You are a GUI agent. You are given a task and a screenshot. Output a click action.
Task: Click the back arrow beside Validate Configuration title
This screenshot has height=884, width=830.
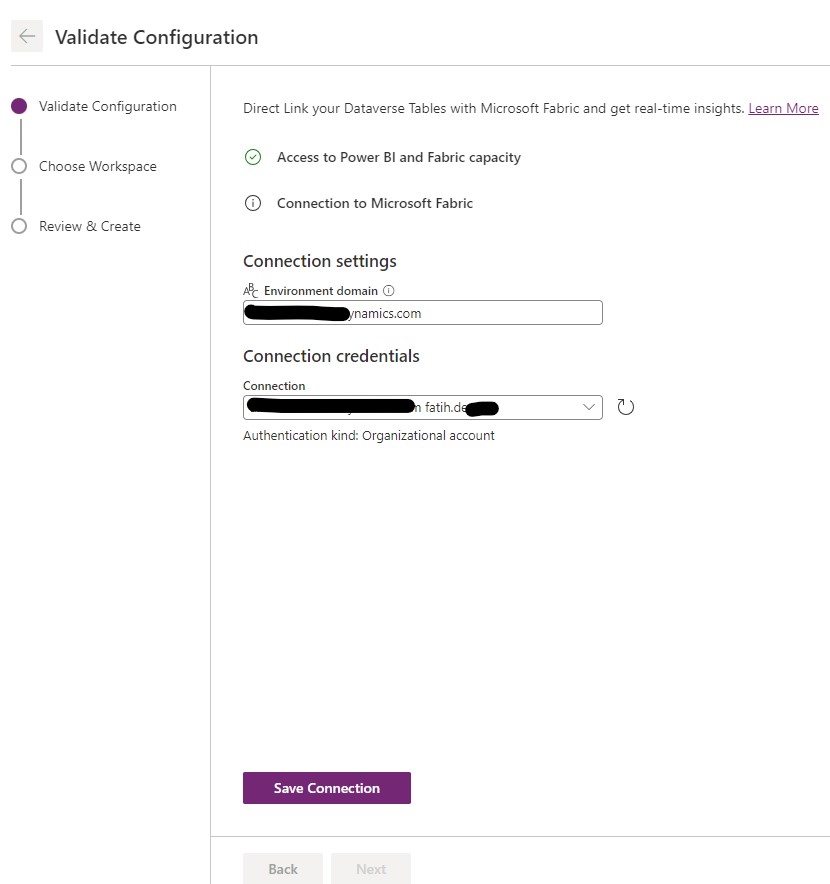pyautogui.click(x=27, y=36)
